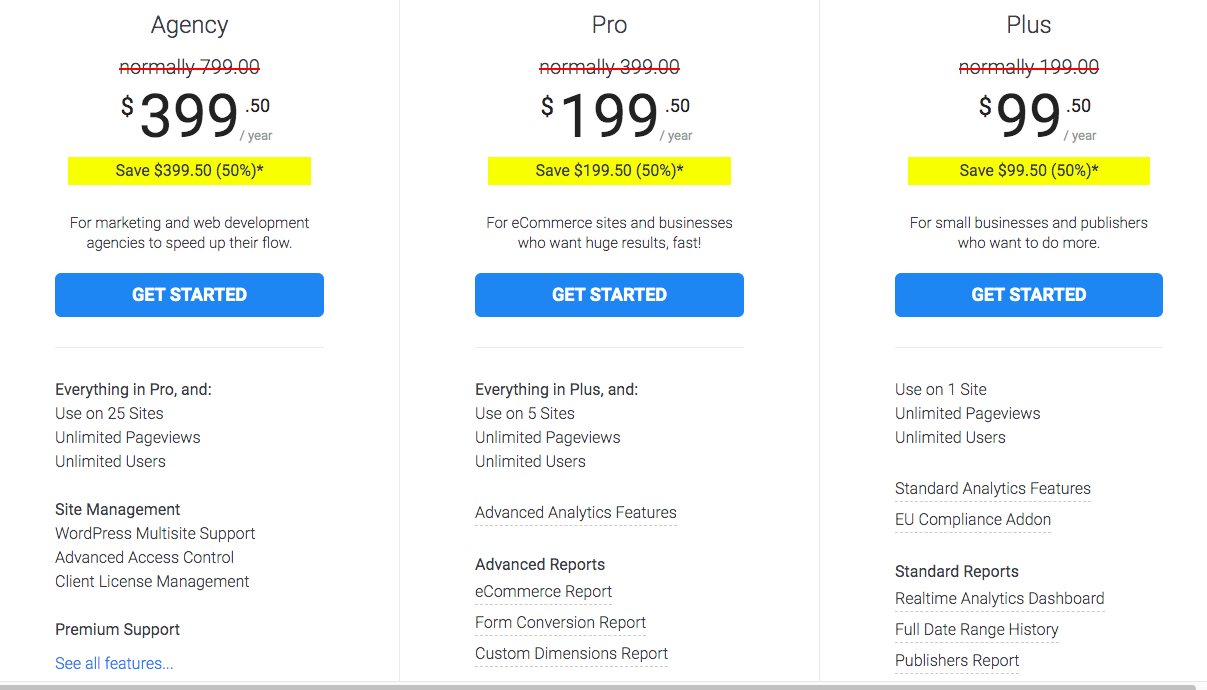Click Custom Dimensions Report link

[571, 654]
